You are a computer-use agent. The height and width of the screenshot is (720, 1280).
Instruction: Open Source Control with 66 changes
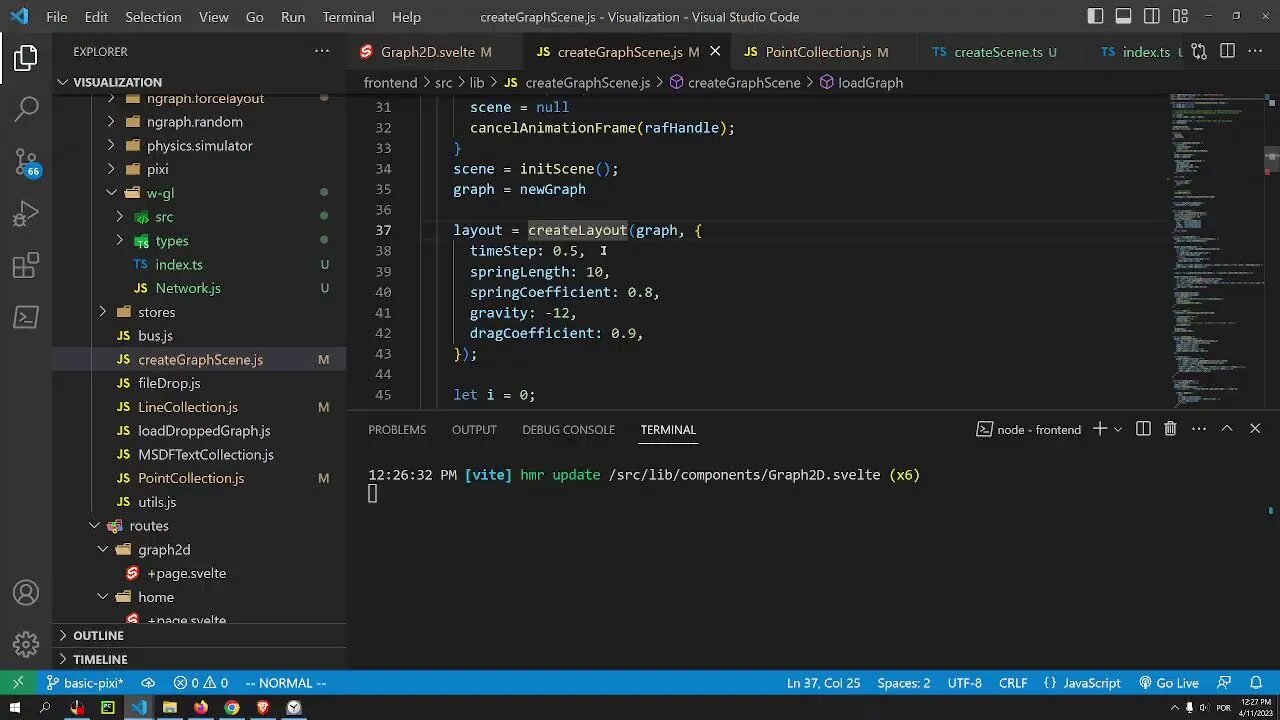click(x=26, y=161)
